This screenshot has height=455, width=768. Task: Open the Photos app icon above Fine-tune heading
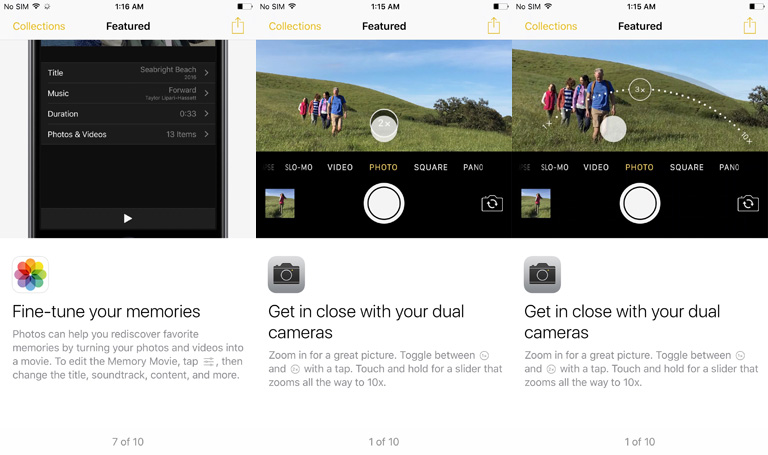tap(30, 274)
